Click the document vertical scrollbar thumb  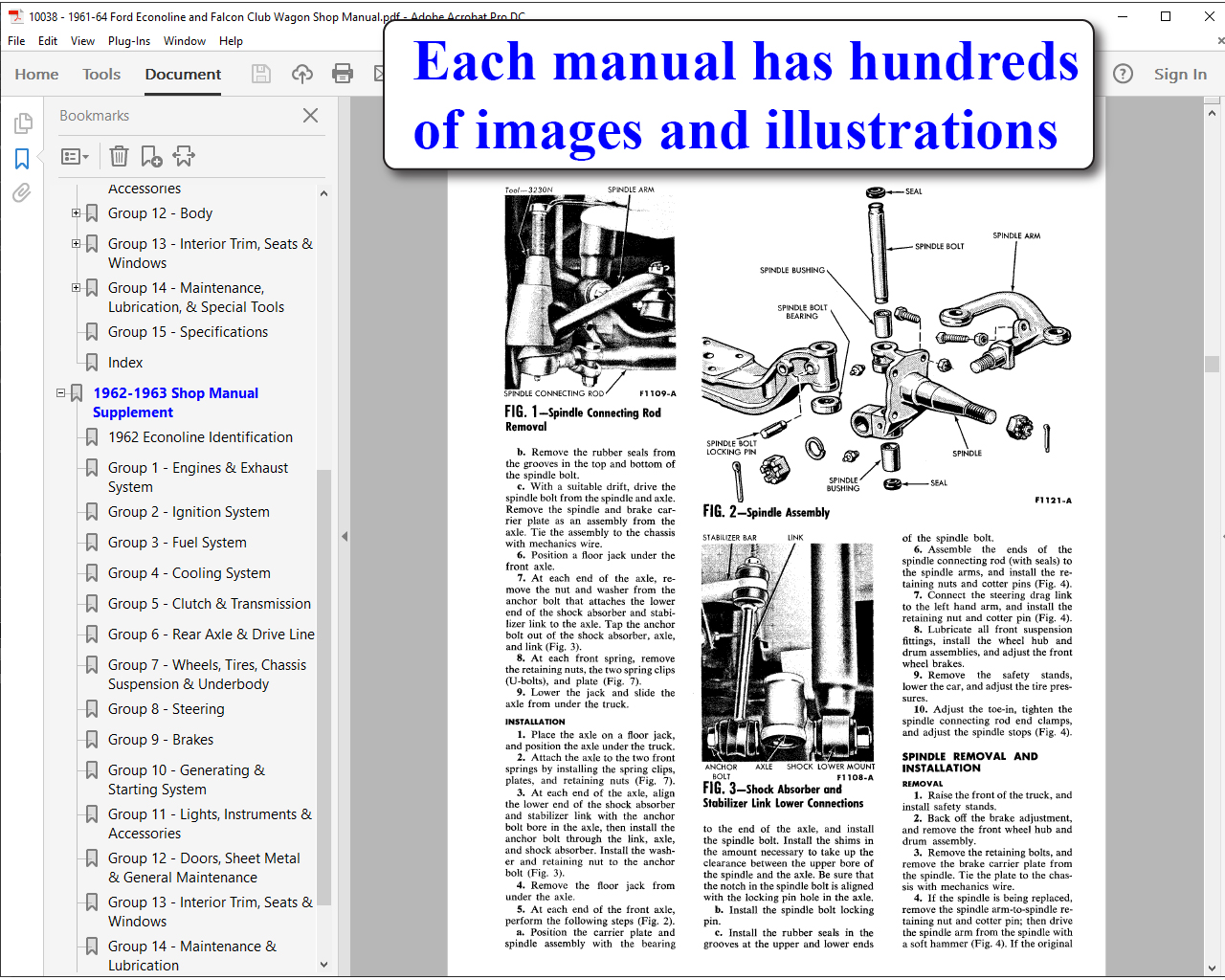(x=1213, y=364)
